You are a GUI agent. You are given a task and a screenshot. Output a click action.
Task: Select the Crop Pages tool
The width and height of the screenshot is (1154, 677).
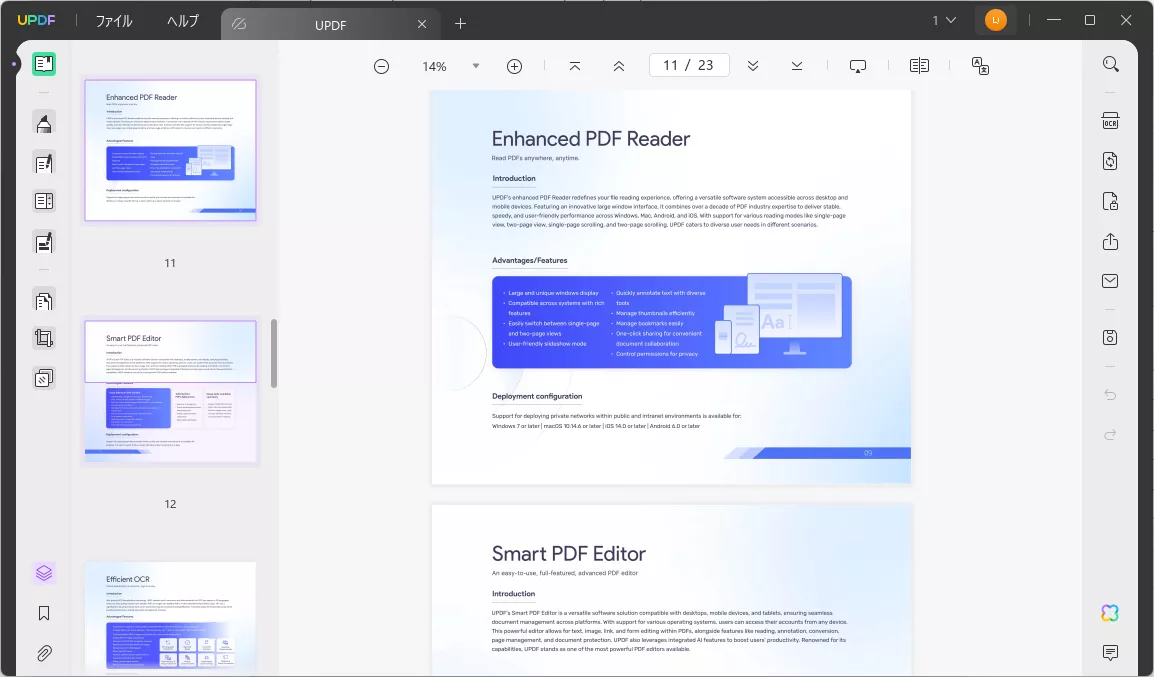click(x=44, y=338)
